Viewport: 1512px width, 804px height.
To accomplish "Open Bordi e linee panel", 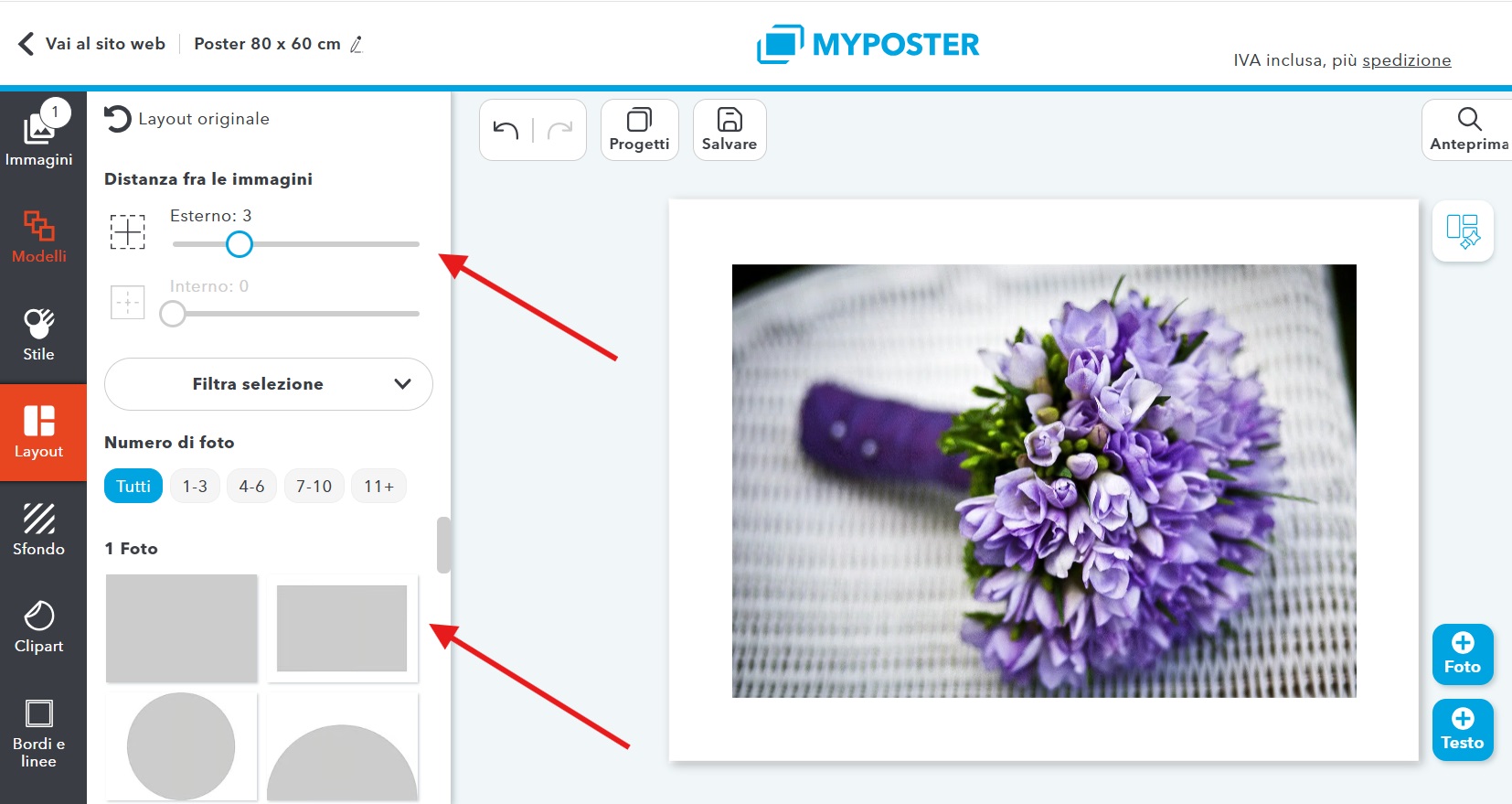I will tap(39, 733).
